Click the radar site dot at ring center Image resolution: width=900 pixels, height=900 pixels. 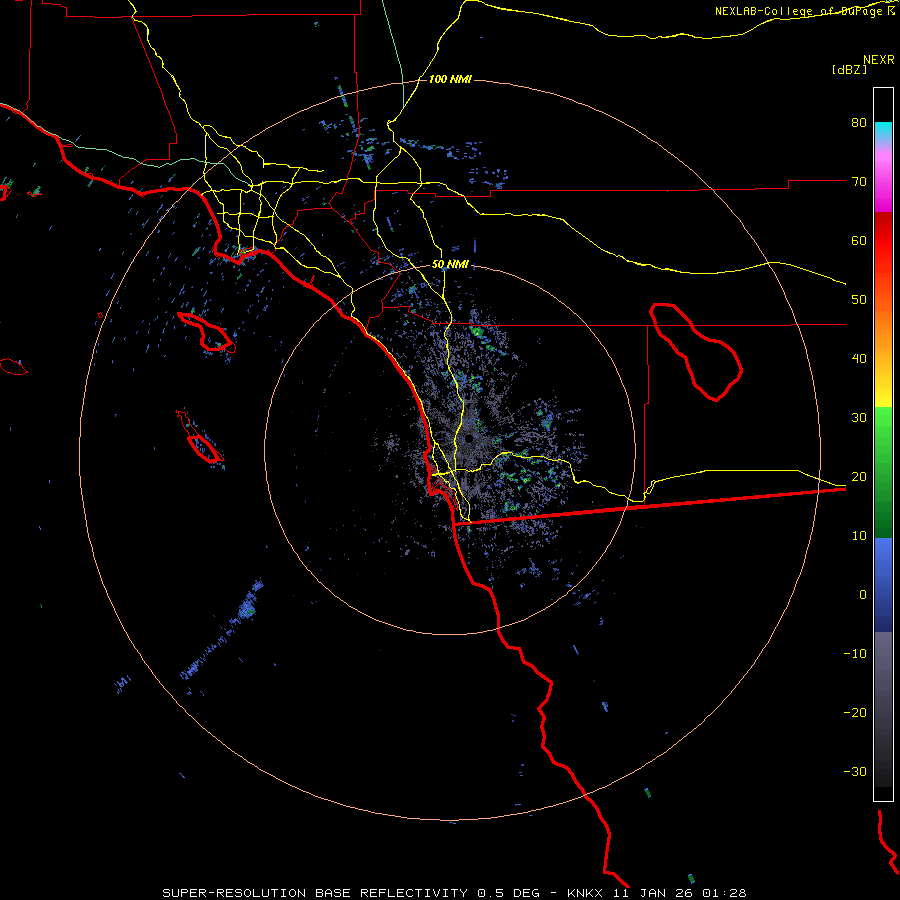tap(469, 439)
